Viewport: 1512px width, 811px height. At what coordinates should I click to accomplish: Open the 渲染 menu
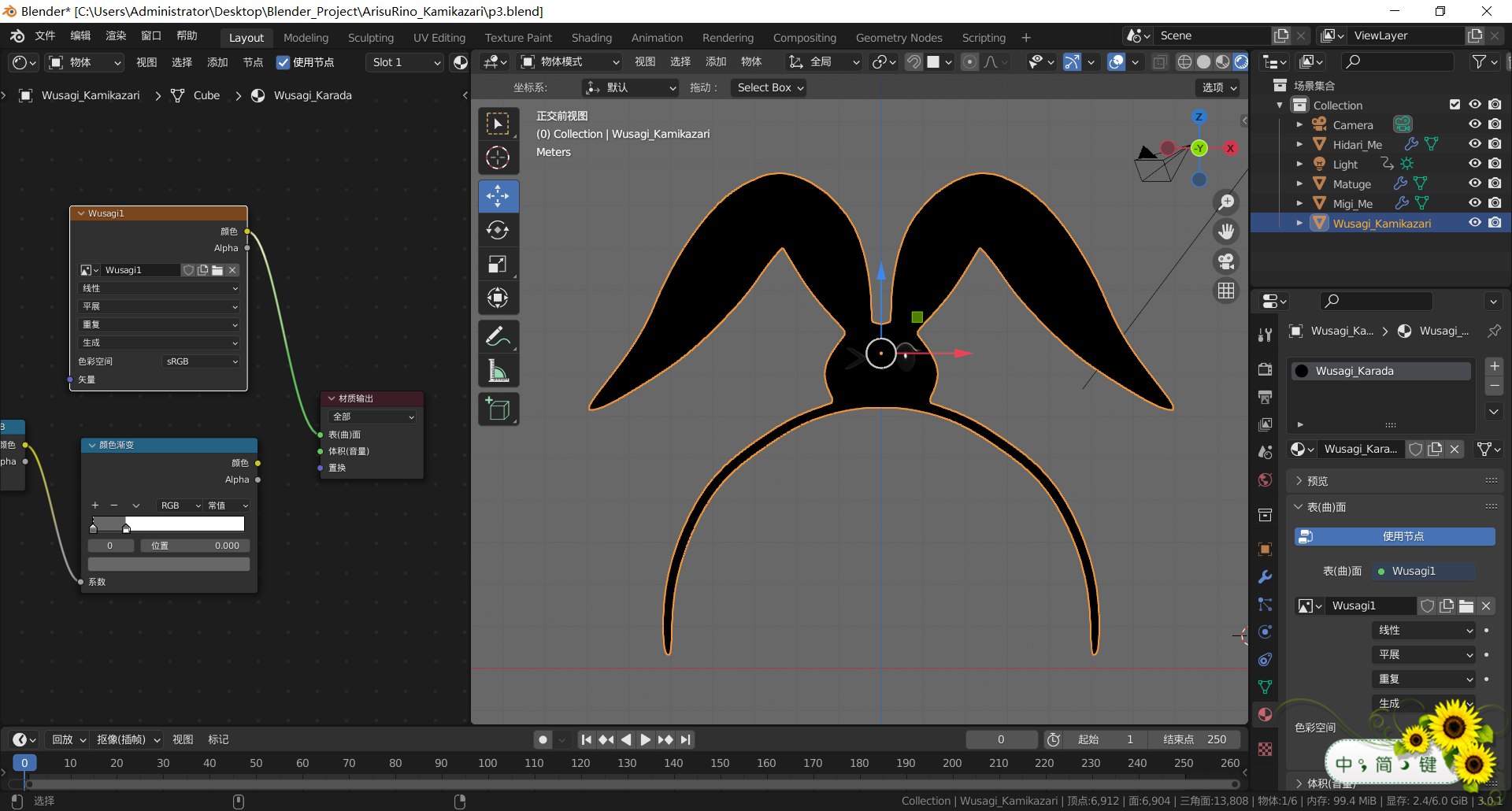(x=116, y=36)
